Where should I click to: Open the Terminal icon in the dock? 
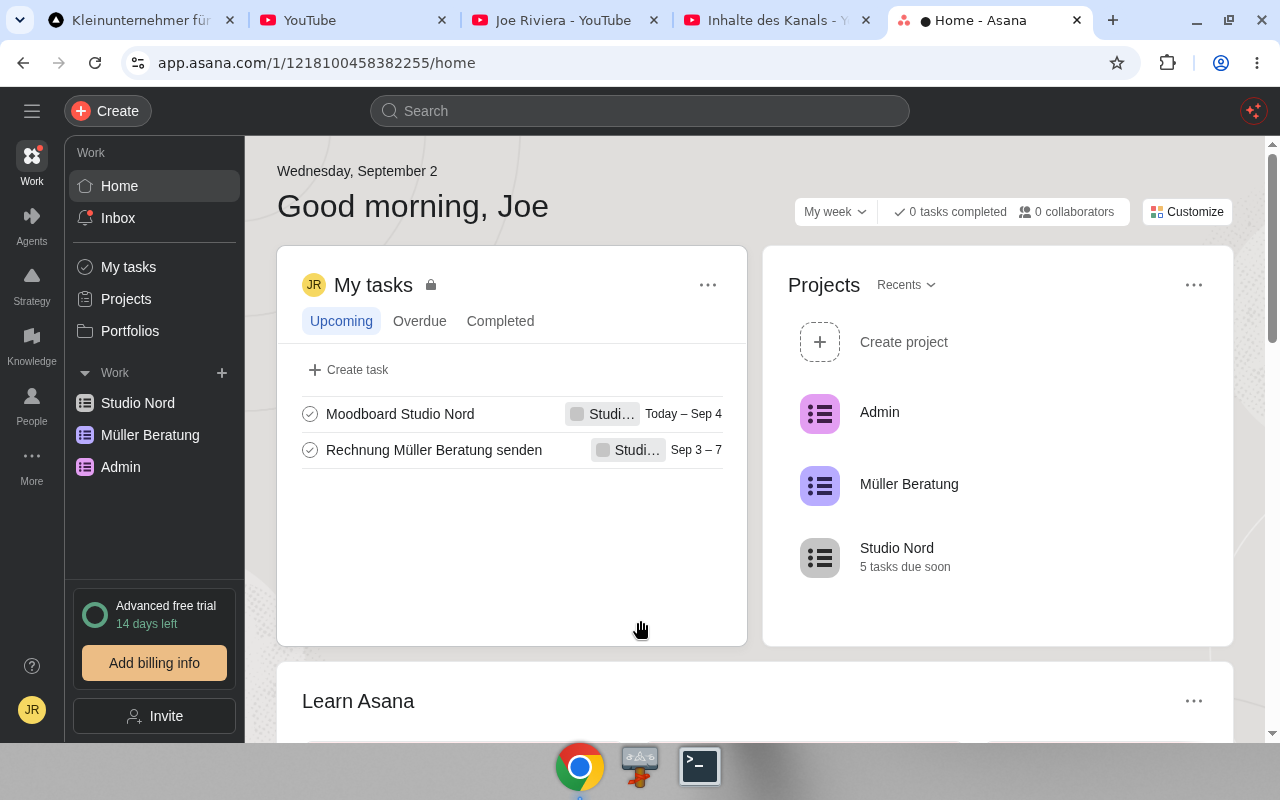tap(700, 767)
